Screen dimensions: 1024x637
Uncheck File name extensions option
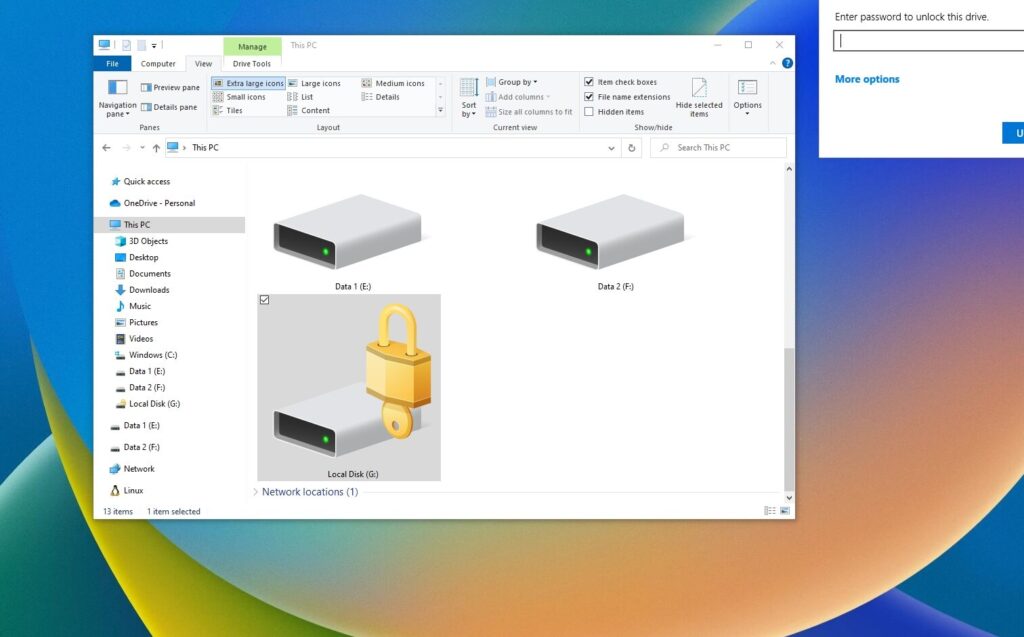pos(589,97)
